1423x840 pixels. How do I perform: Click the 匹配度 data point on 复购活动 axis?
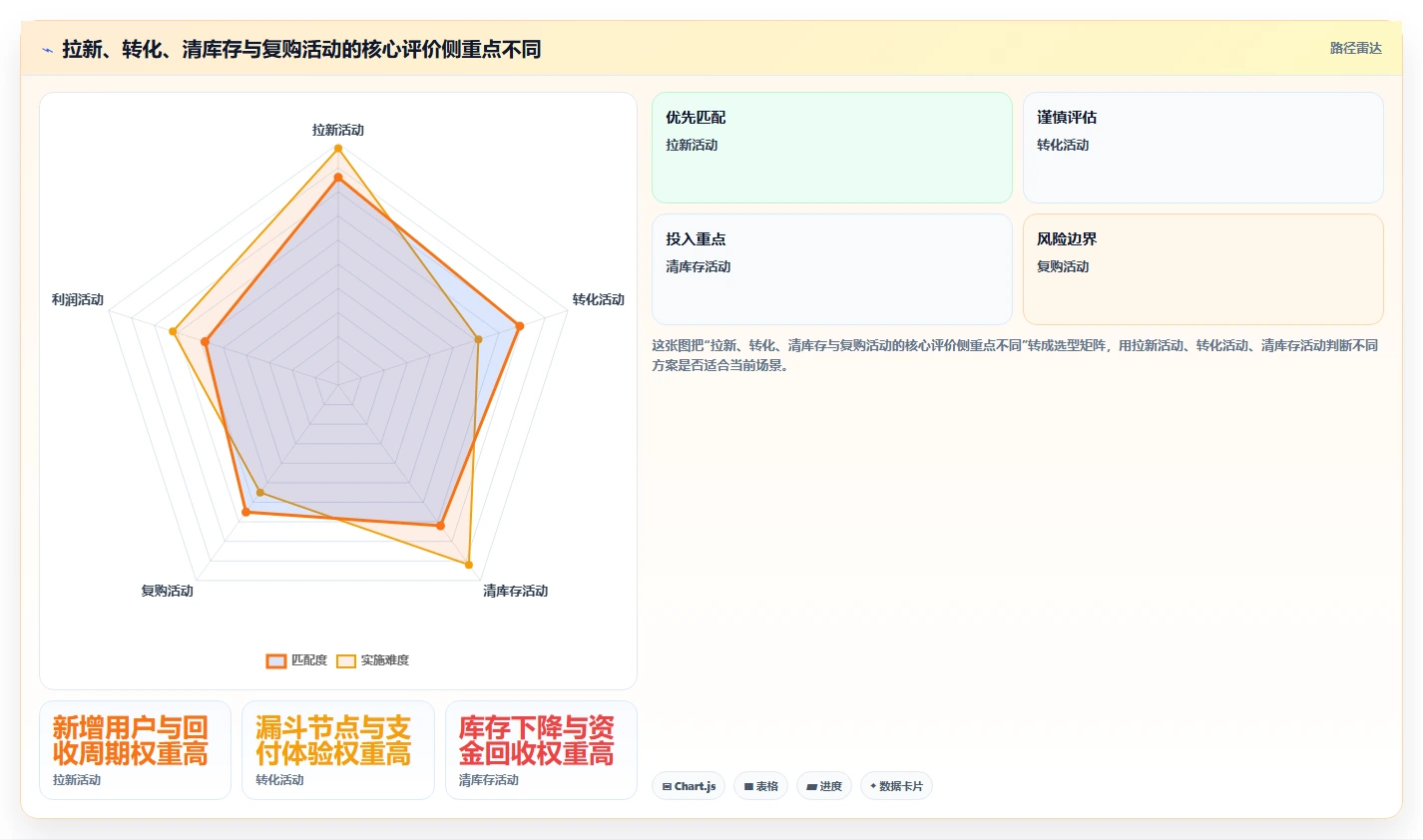[x=245, y=513]
